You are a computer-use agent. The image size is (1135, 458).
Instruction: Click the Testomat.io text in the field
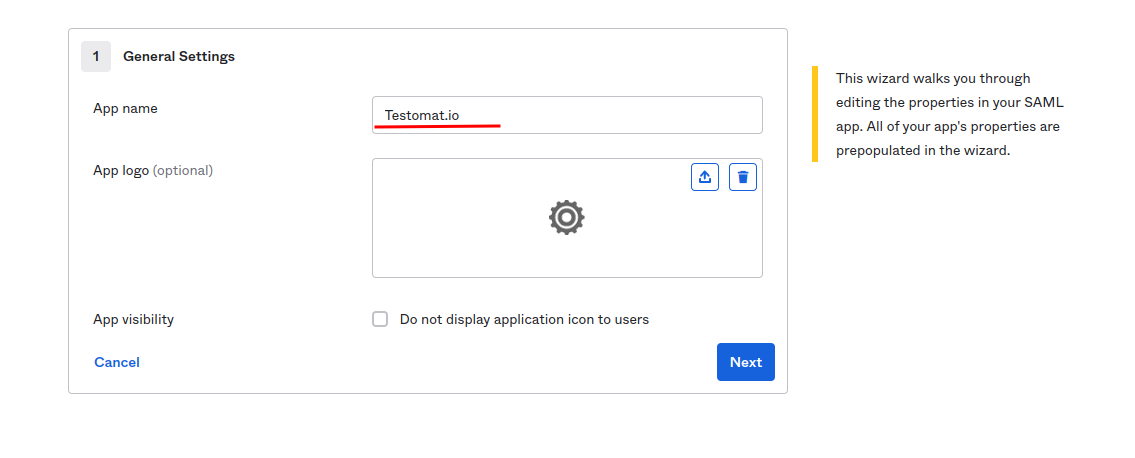[422, 115]
